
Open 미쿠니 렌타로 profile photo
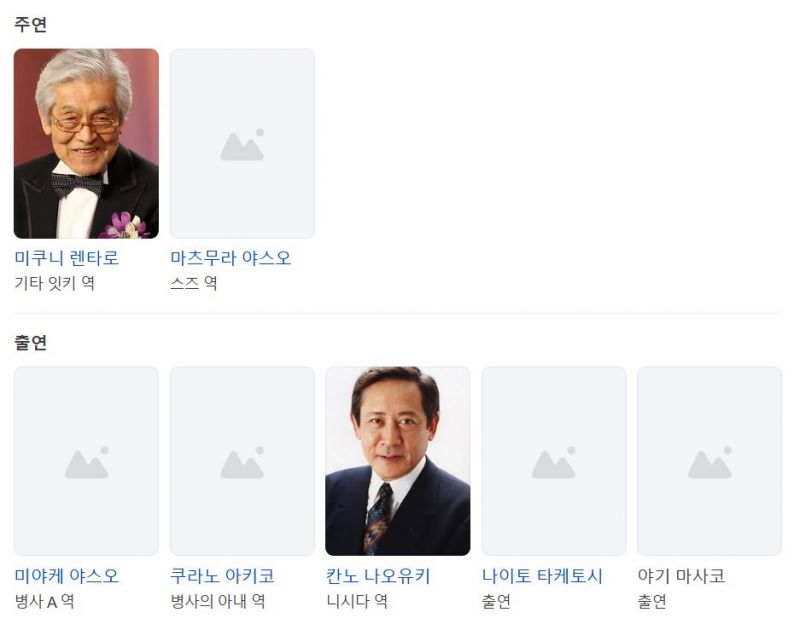[86, 143]
